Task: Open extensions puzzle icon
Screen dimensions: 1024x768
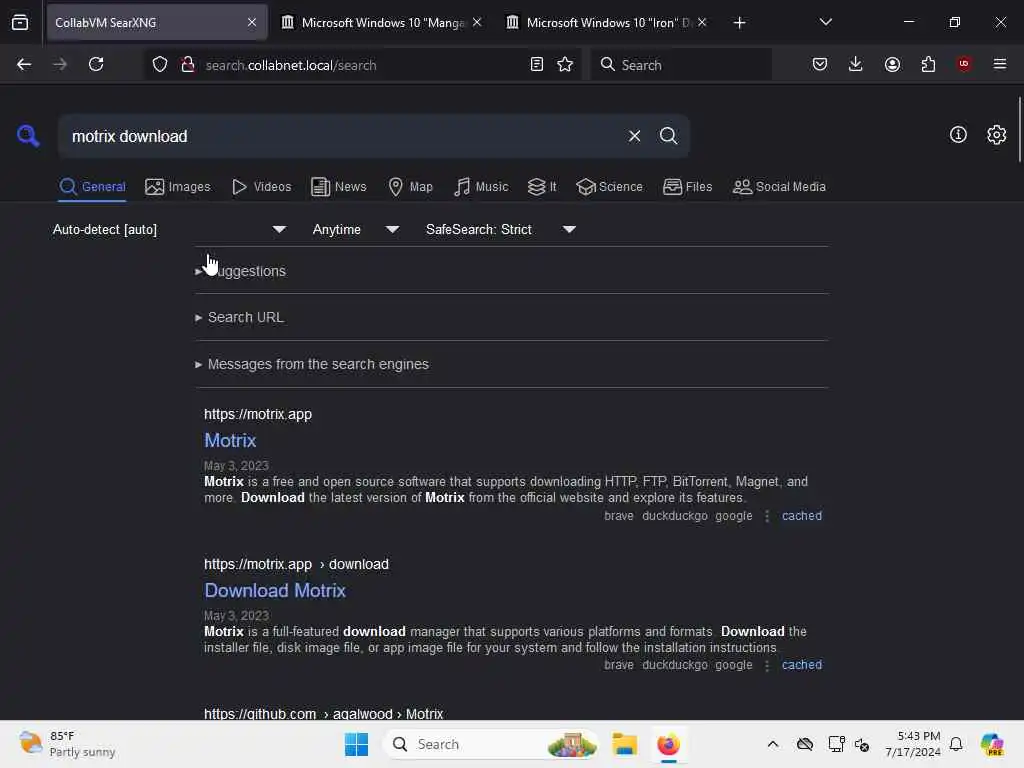Action: coord(928,65)
